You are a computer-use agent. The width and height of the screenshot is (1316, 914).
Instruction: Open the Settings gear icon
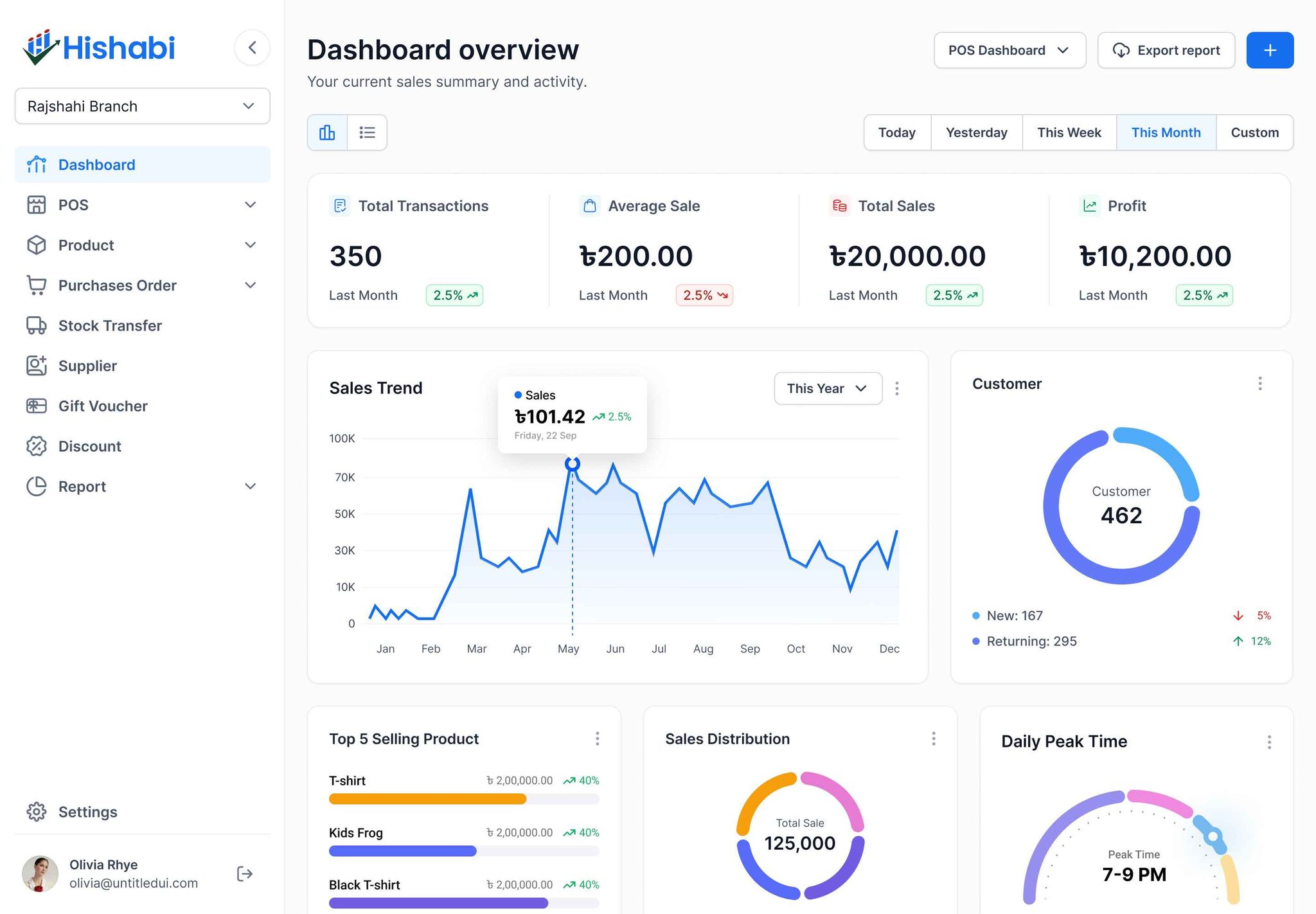[37, 812]
